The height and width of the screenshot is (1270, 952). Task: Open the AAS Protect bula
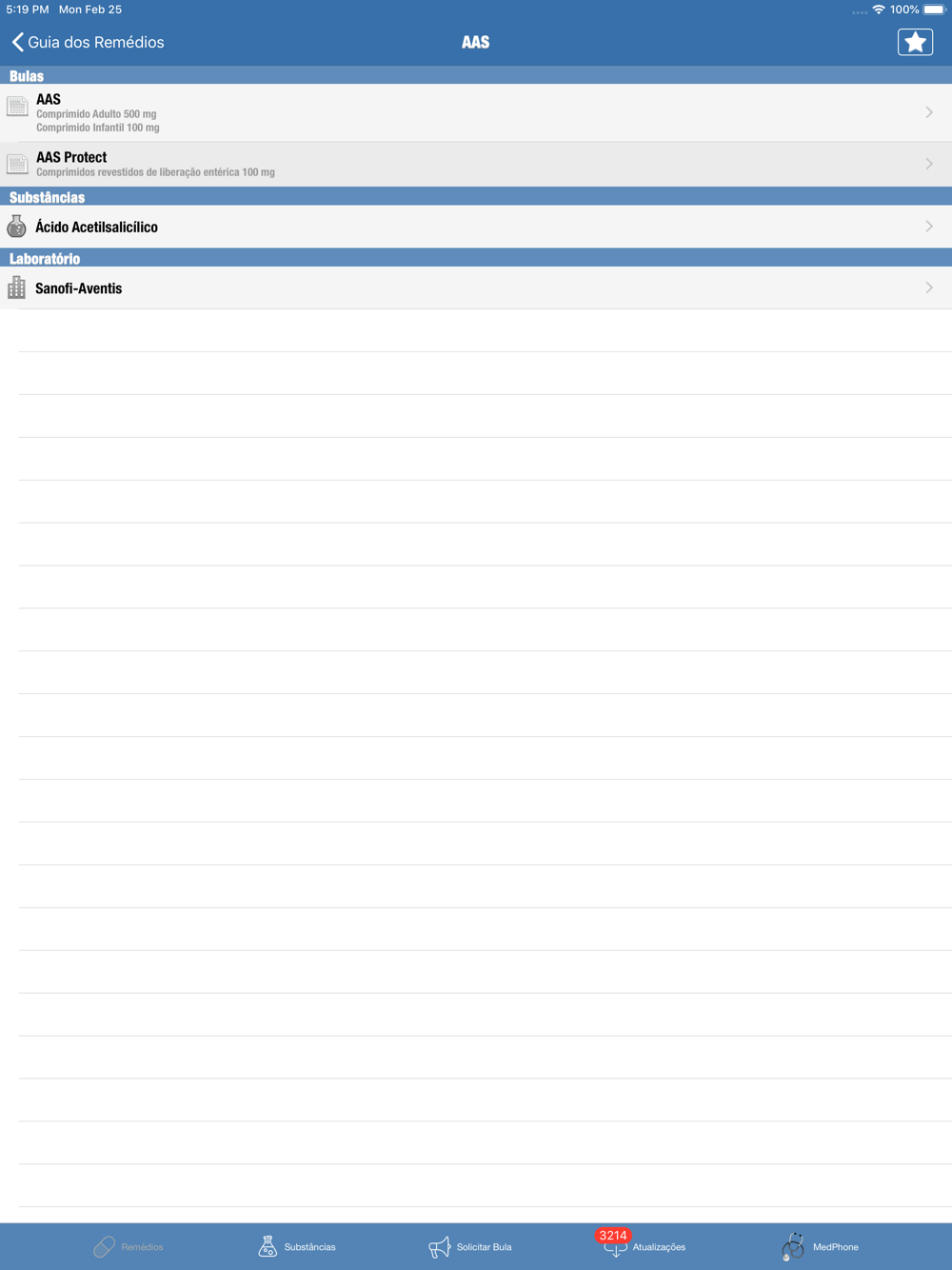pyautogui.click(x=476, y=164)
